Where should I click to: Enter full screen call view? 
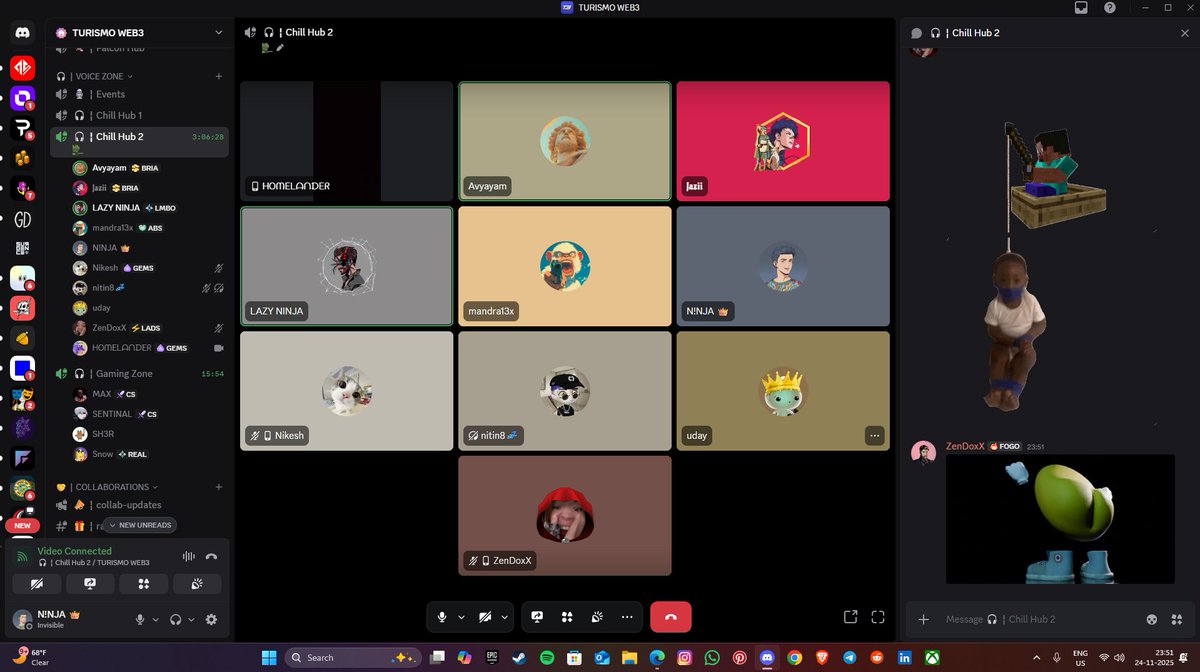point(878,617)
